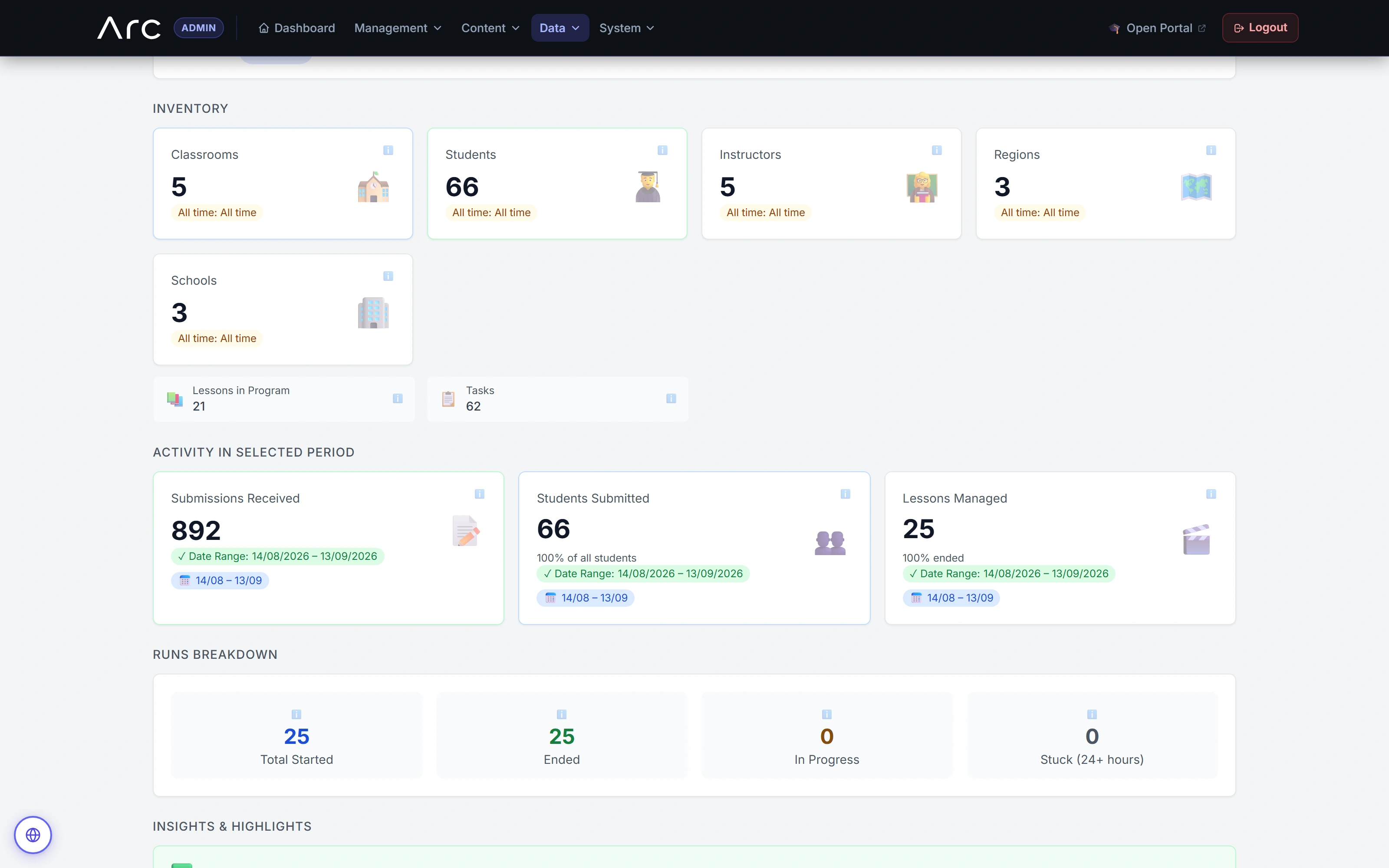This screenshot has width=1389, height=868.
Task: Show info for In Progress runs
Action: [826, 714]
